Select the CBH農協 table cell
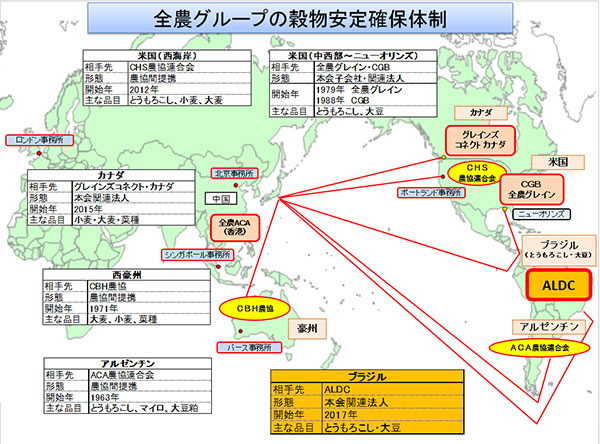600x444 pixels. pos(149,286)
